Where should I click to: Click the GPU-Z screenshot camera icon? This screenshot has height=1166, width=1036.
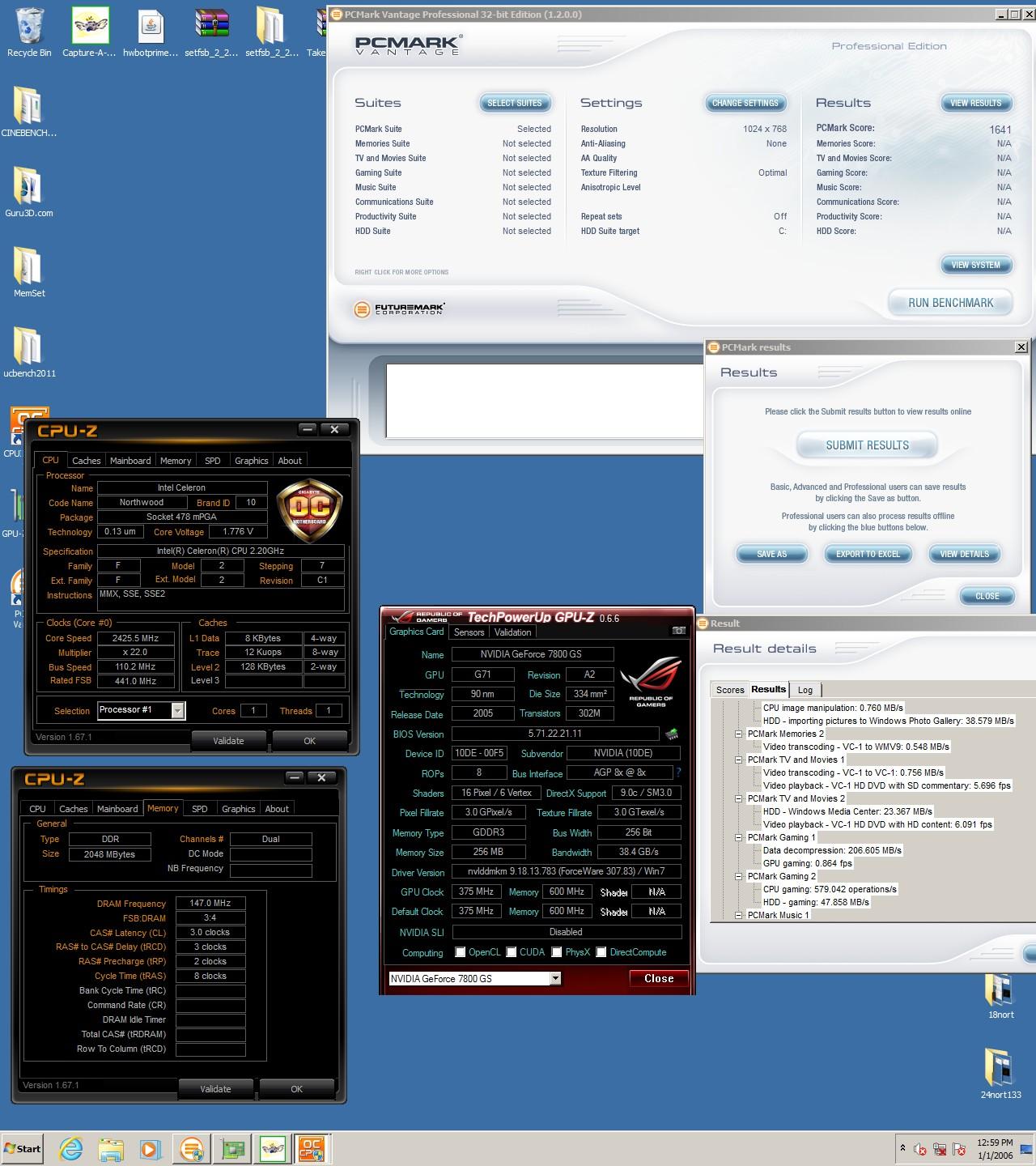coord(679,630)
